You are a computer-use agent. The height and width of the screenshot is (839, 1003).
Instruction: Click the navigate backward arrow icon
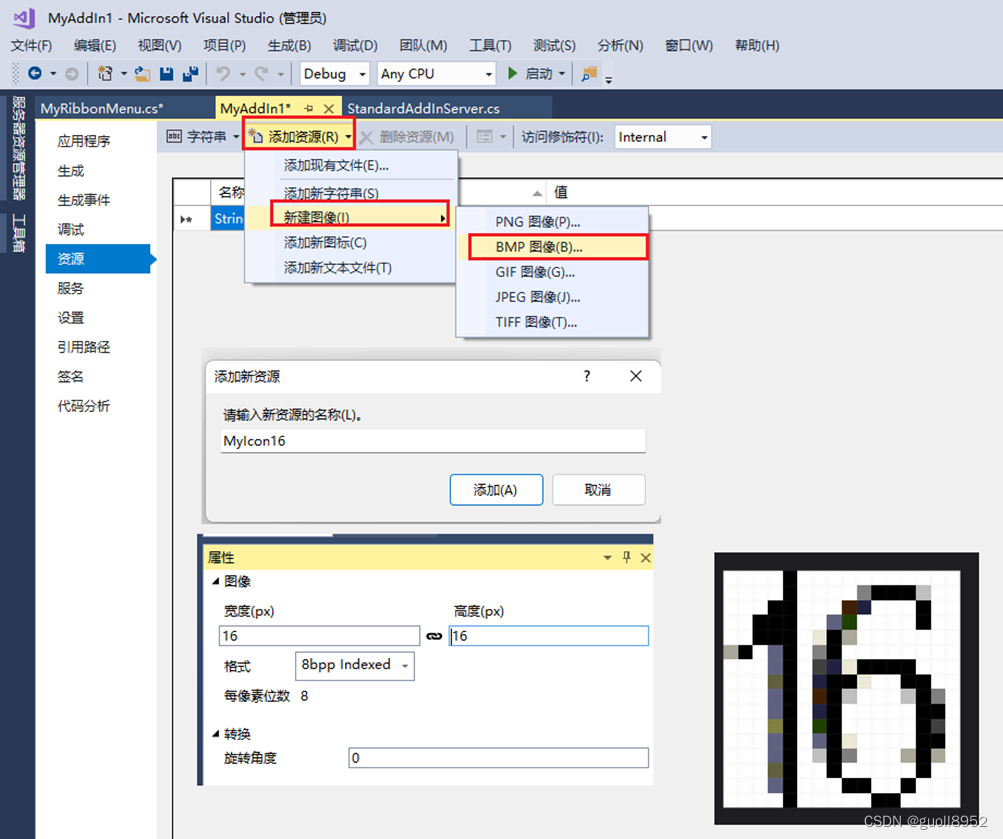pos(36,73)
